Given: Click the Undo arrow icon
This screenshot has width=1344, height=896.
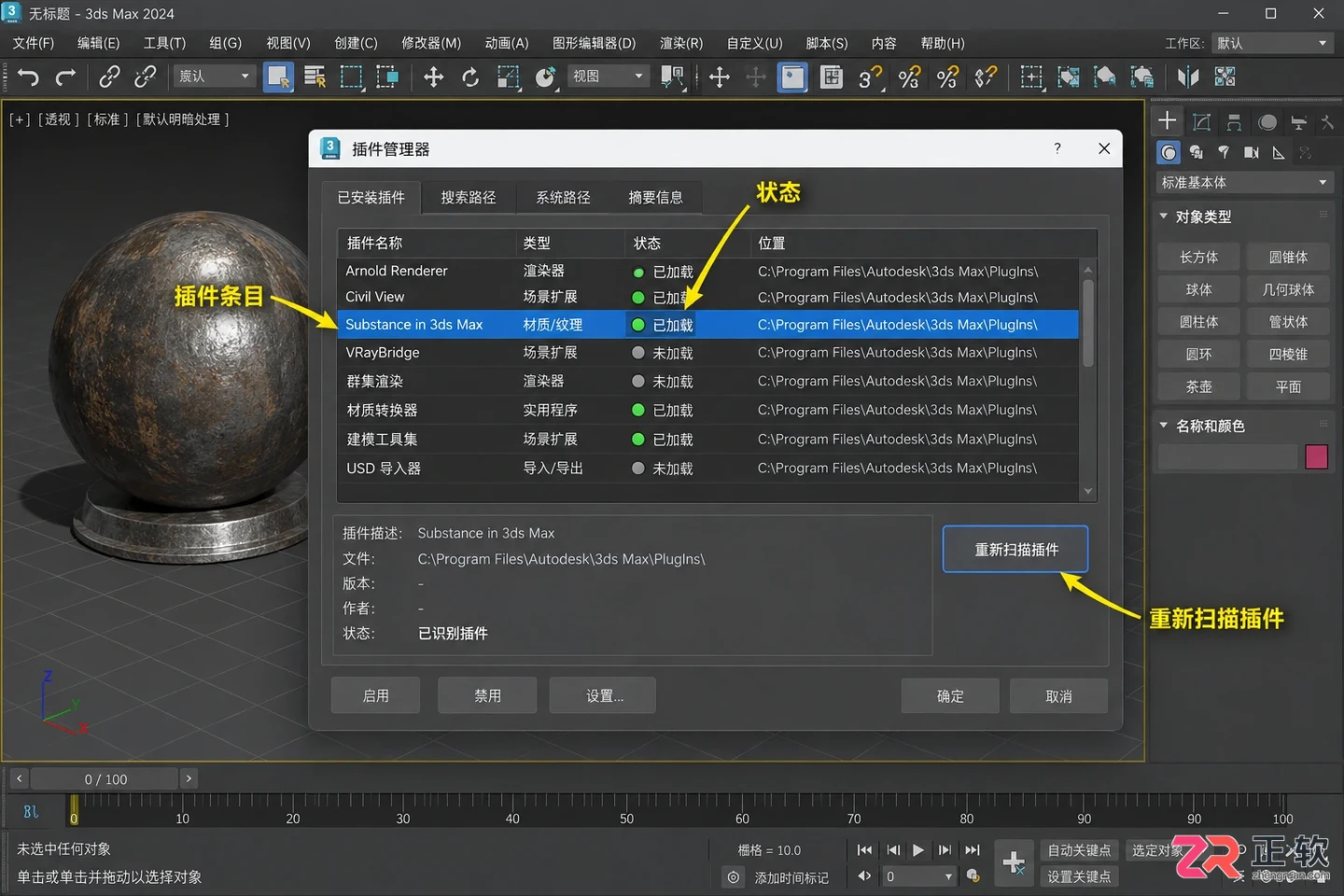Looking at the screenshot, I should pos(29,77).
